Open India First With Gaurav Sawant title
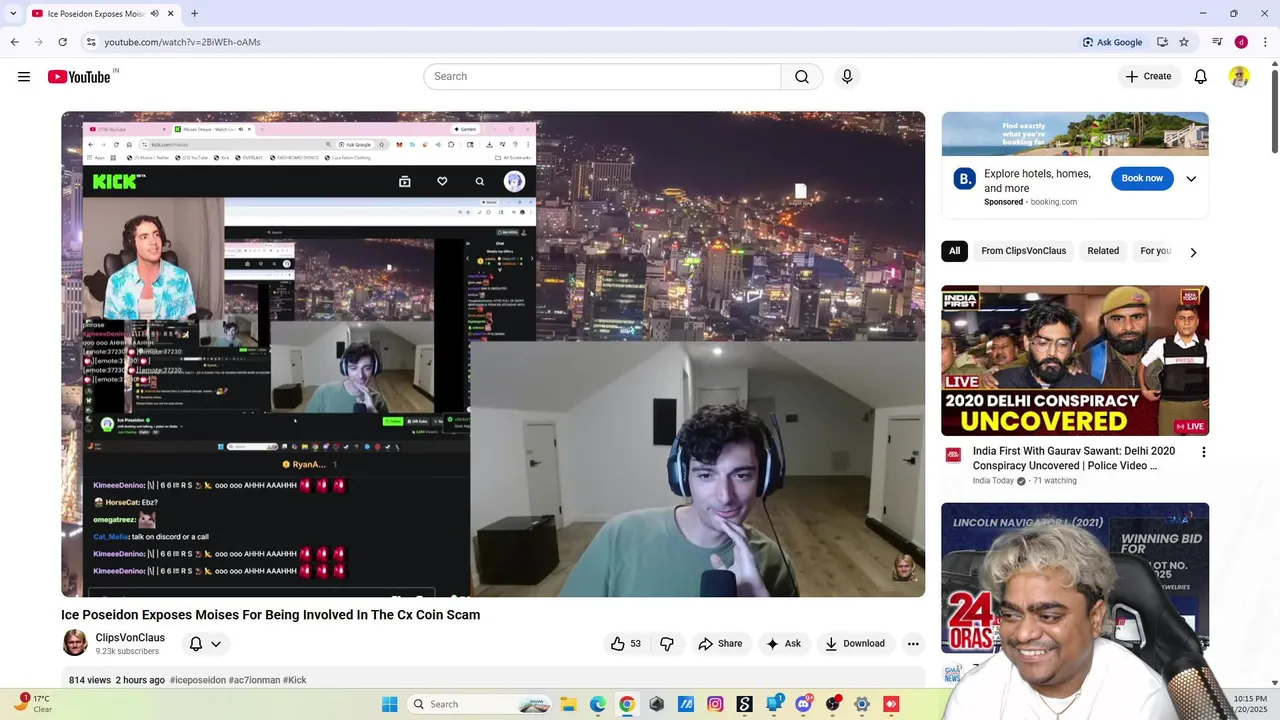Viewport: 1280px width, 720px height. 1073,458
